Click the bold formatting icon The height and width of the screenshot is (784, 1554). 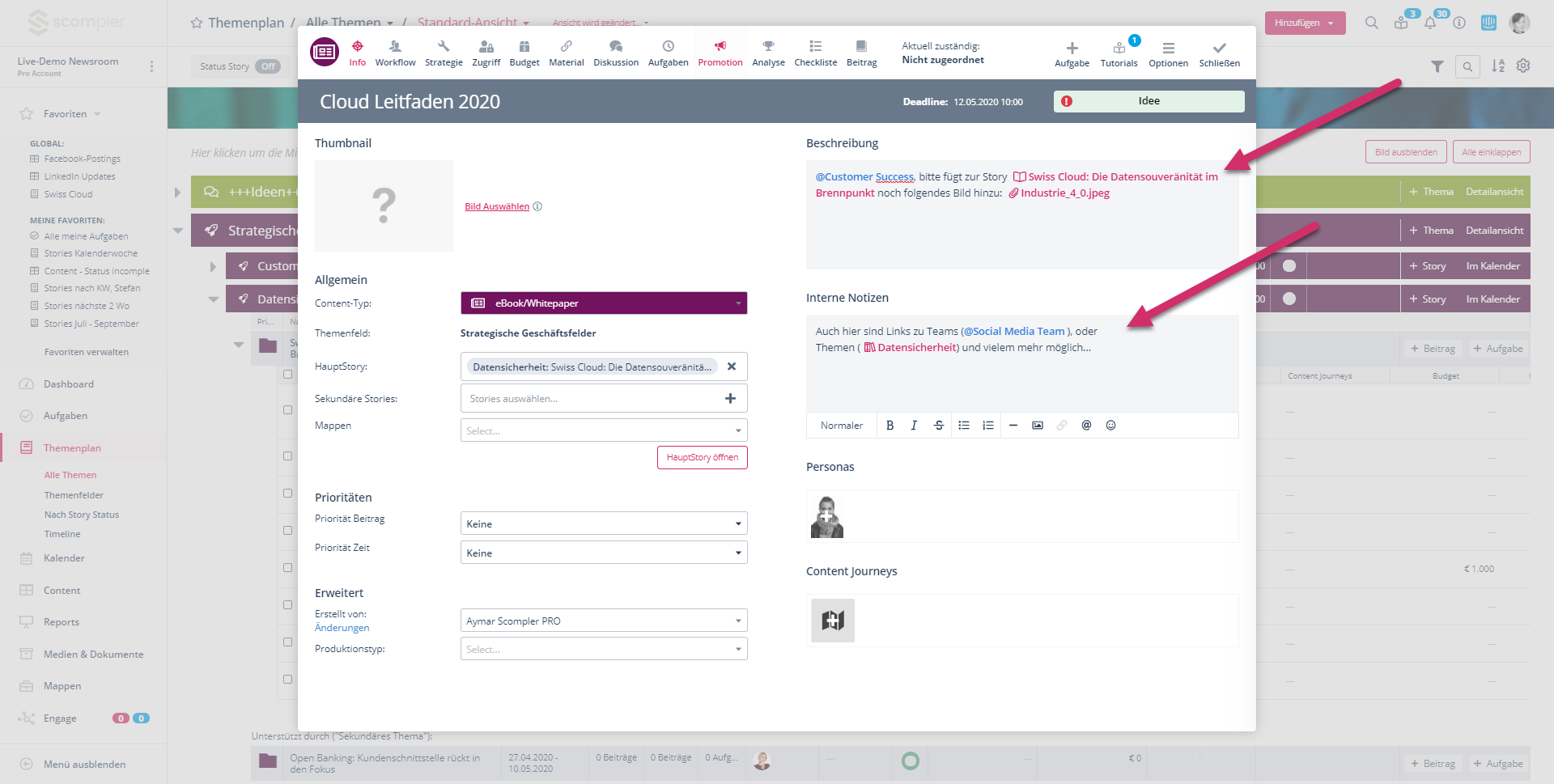[890, 426]
